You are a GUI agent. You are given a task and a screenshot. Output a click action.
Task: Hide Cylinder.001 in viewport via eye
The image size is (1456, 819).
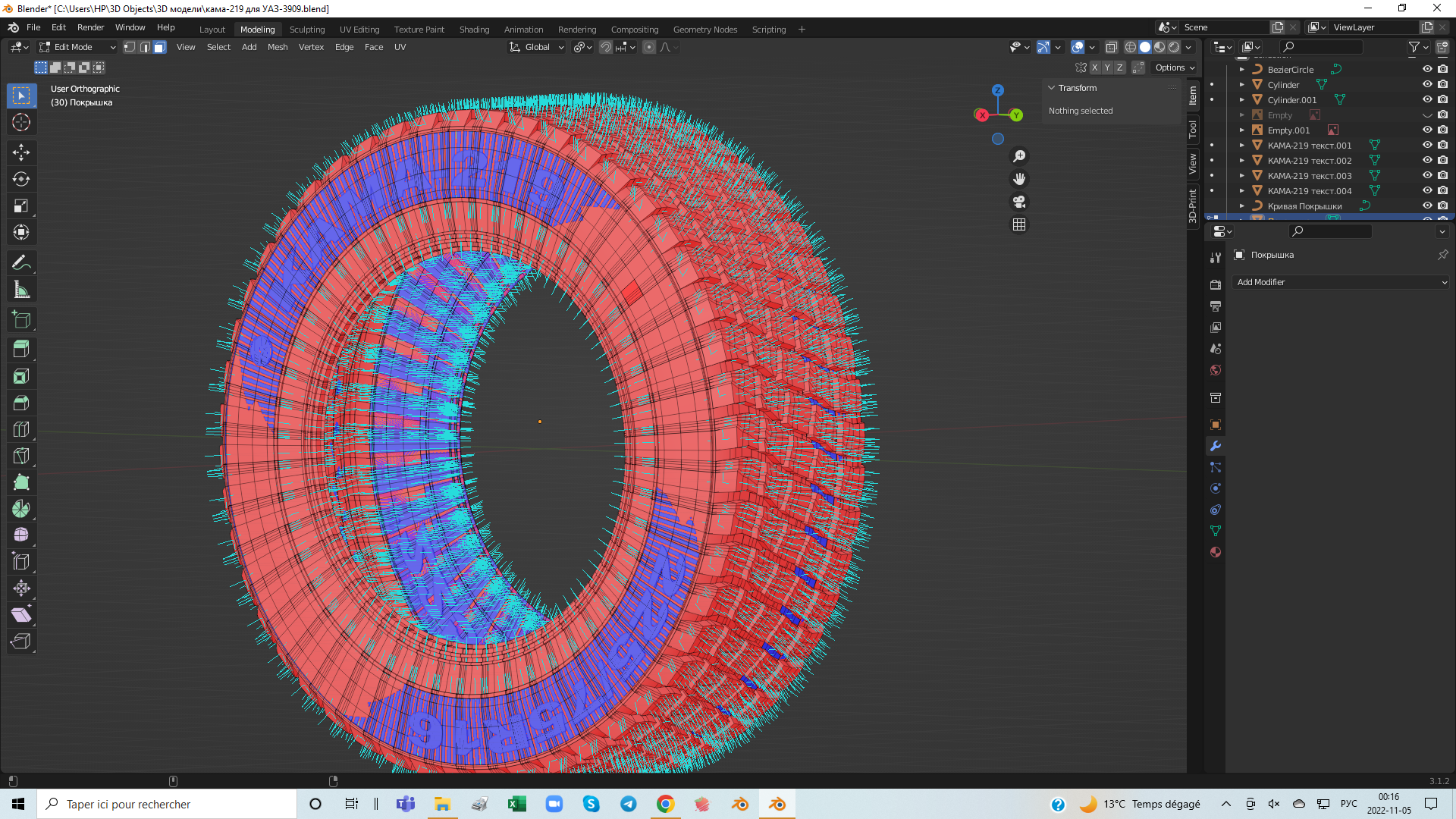1426,99
